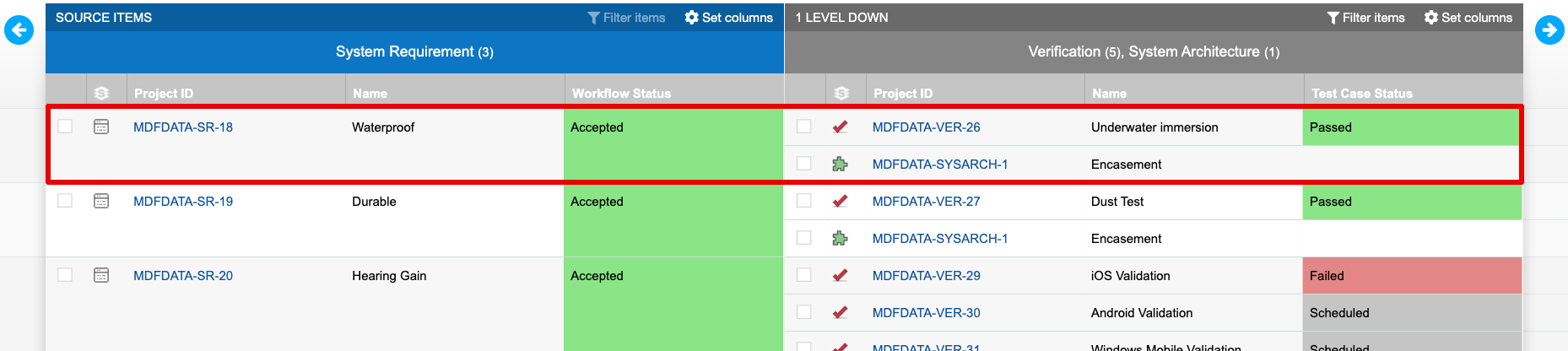Tick the checkbox for MDFDATA-VER-27

(x=804, y=201)
